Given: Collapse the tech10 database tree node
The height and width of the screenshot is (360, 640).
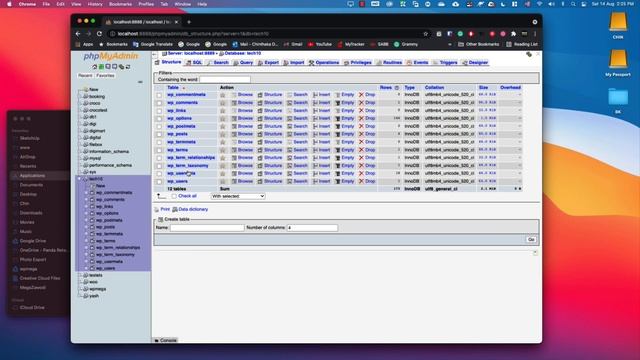Looking at the screenshot, I should click(80, 179).
